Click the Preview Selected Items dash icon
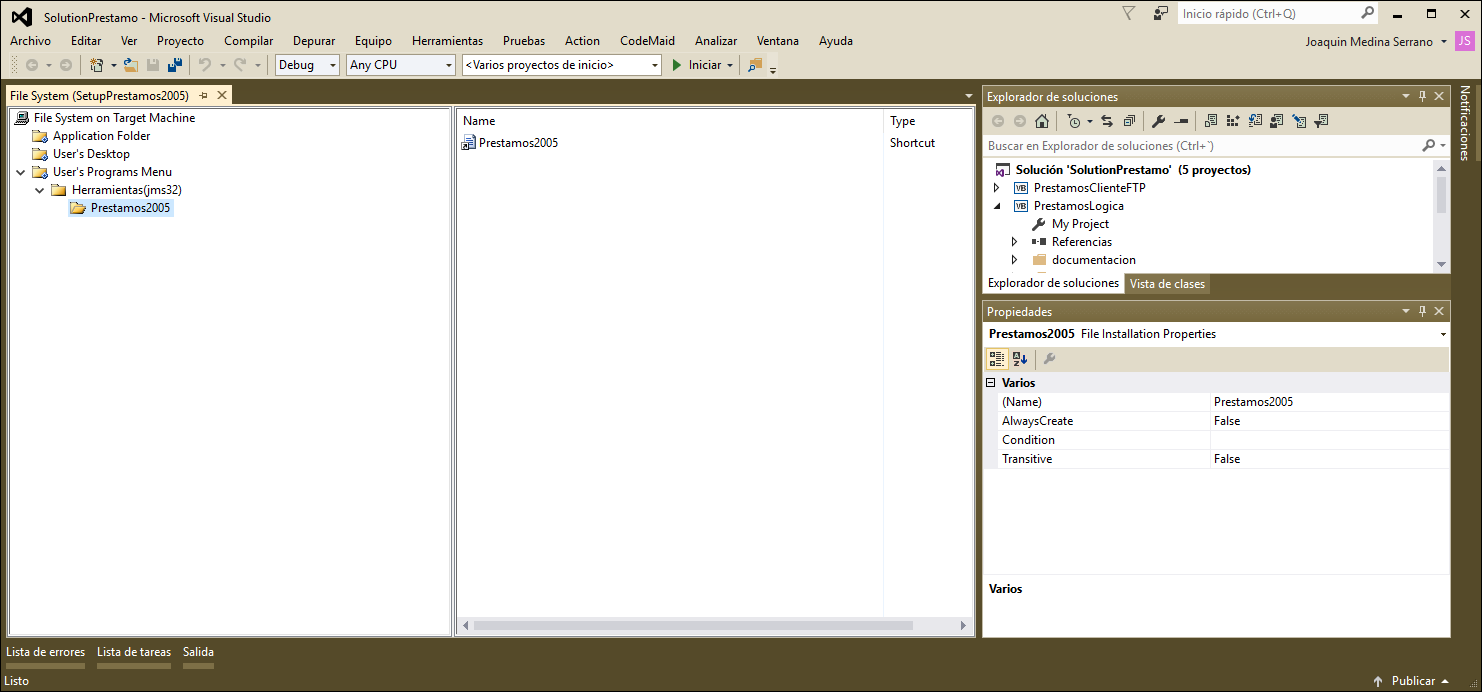This screenshot has width=1482, height=692. click(x=1181, y=121)
